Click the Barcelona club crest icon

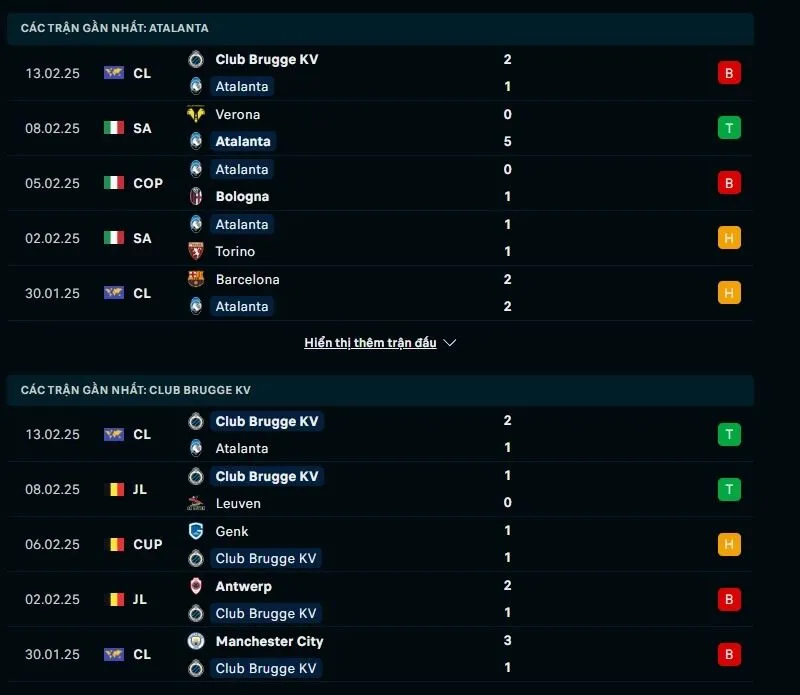point(196,279)
